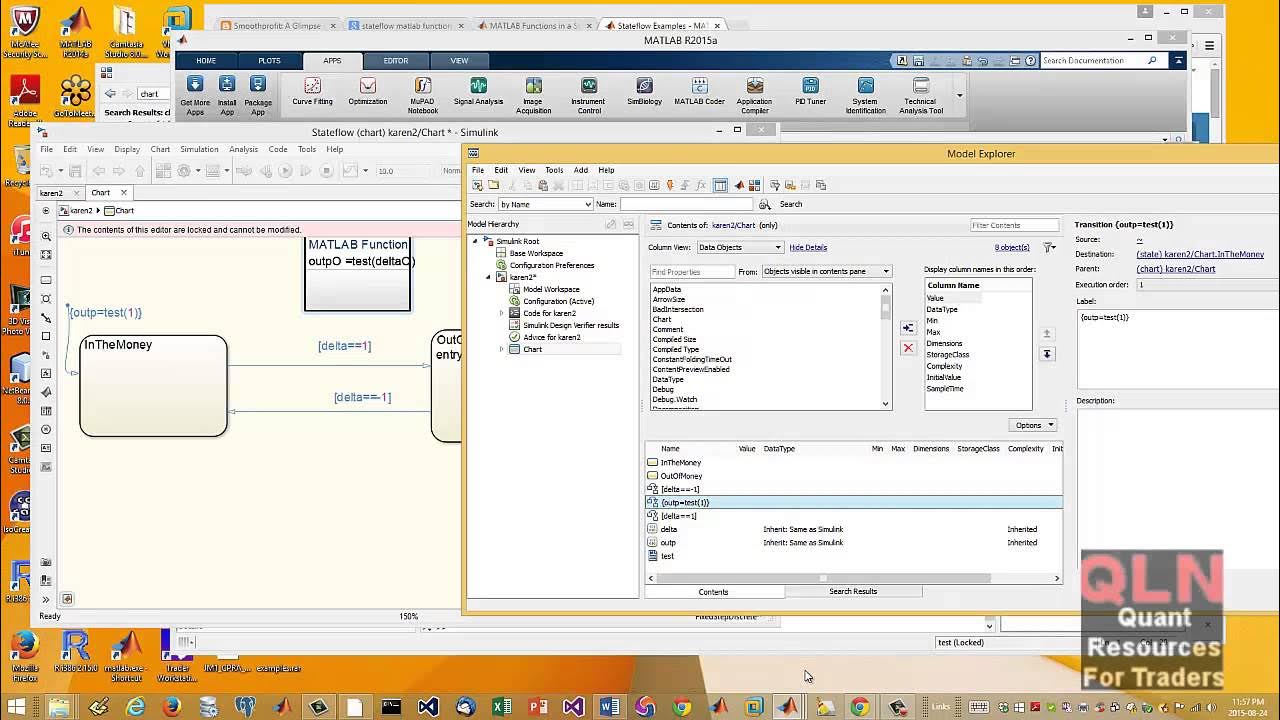Open the Column View Data Objects dropdown
This screenshot has height=720, width=1280.
click(x=739, y=247)
